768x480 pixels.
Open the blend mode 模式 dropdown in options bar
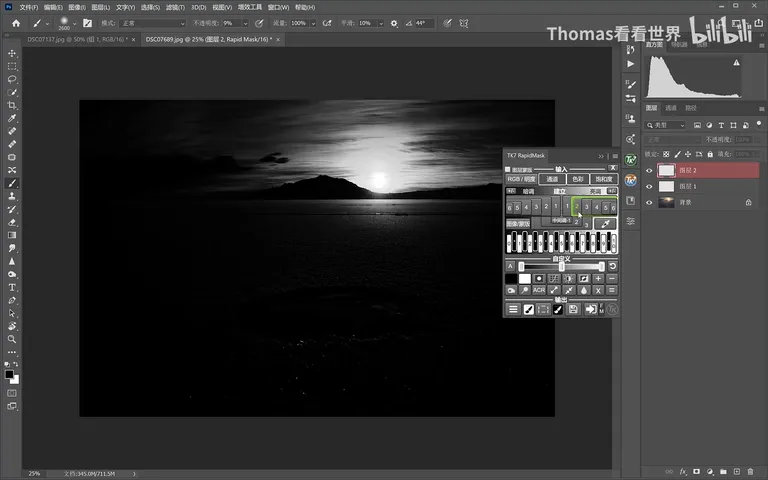152,23
